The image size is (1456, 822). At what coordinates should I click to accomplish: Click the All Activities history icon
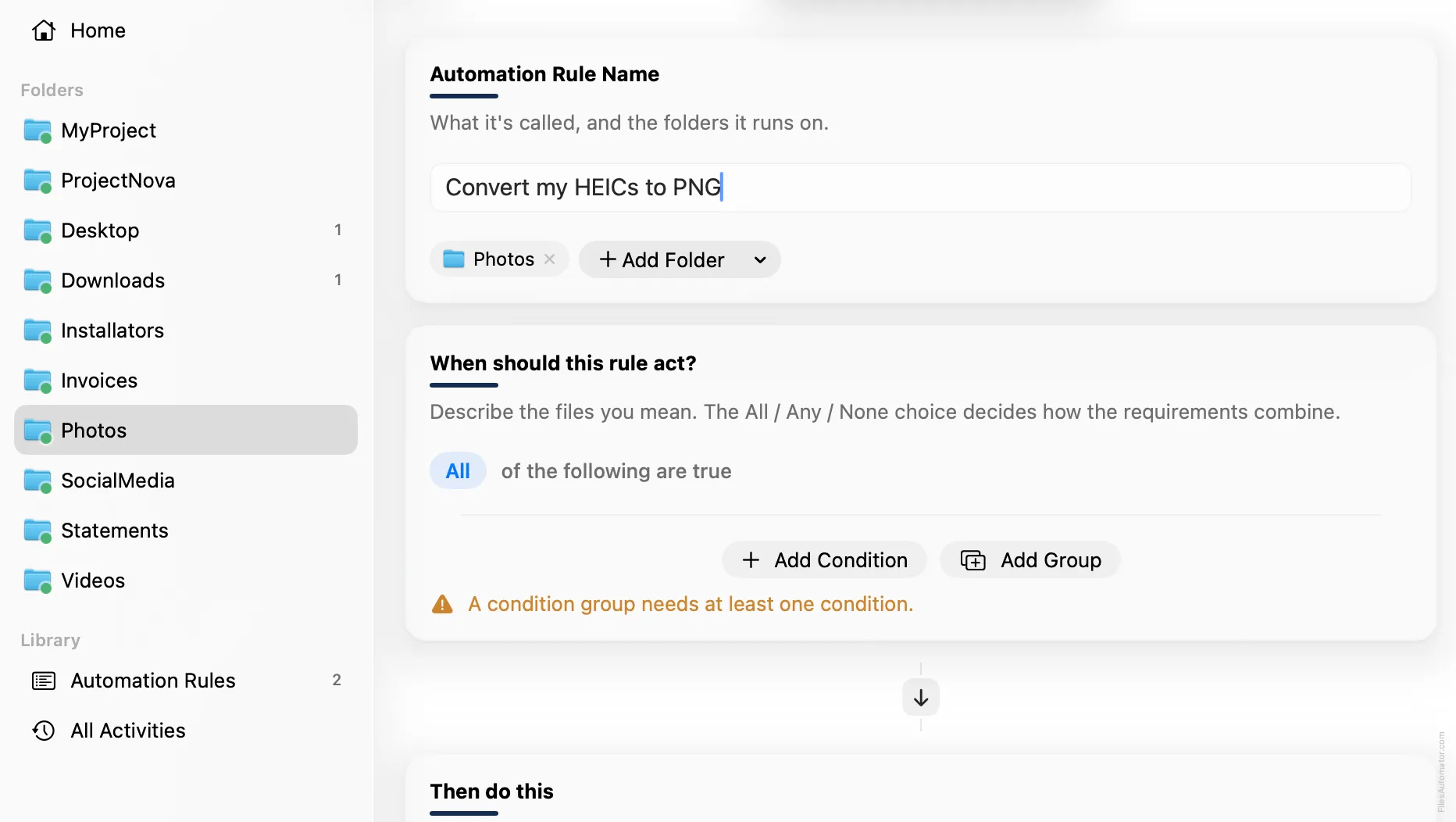tap(44, 731)
